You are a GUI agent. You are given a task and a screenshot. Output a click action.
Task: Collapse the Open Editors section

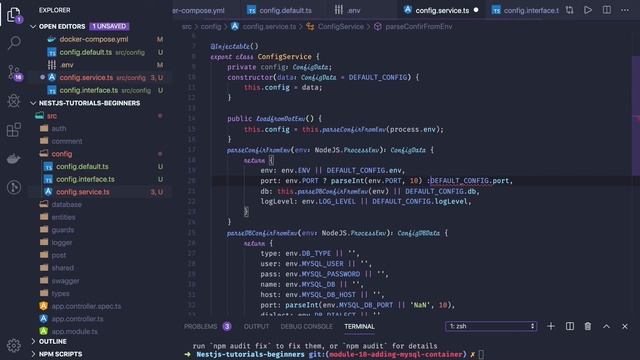click(x=33, y=27)
